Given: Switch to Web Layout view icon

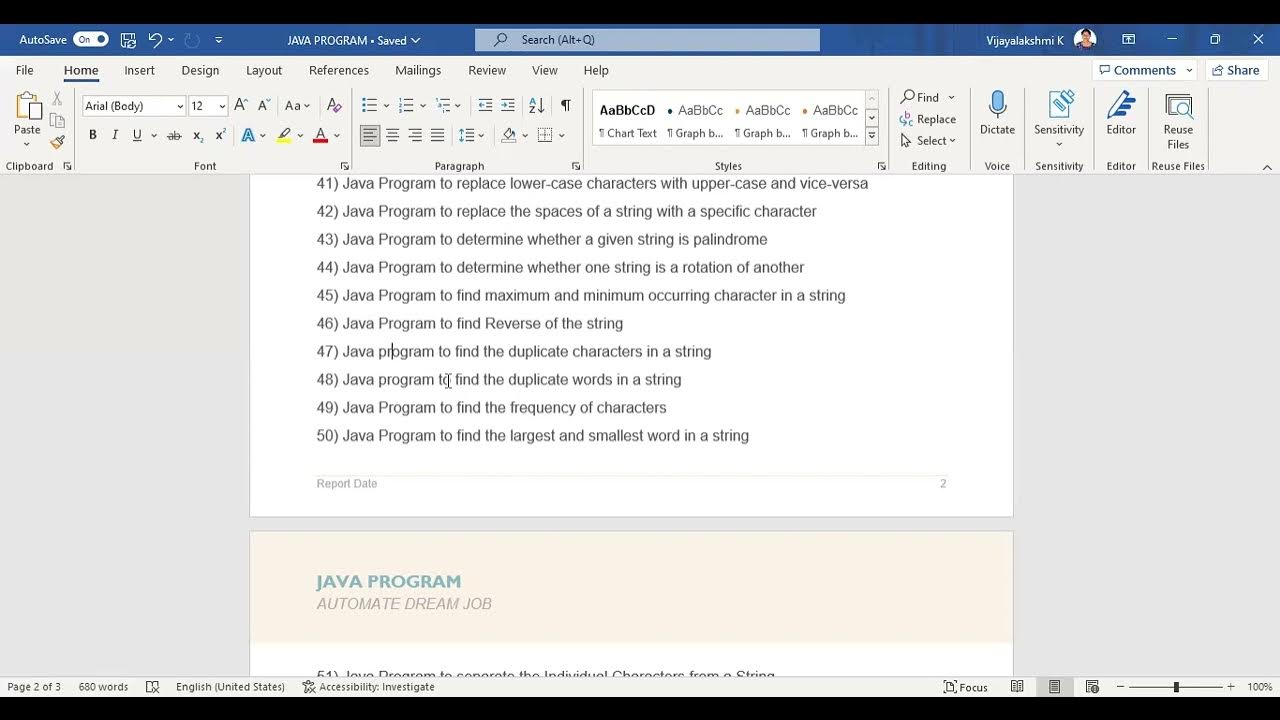Looking at the screenshot, I should (x=1092, y=687).
